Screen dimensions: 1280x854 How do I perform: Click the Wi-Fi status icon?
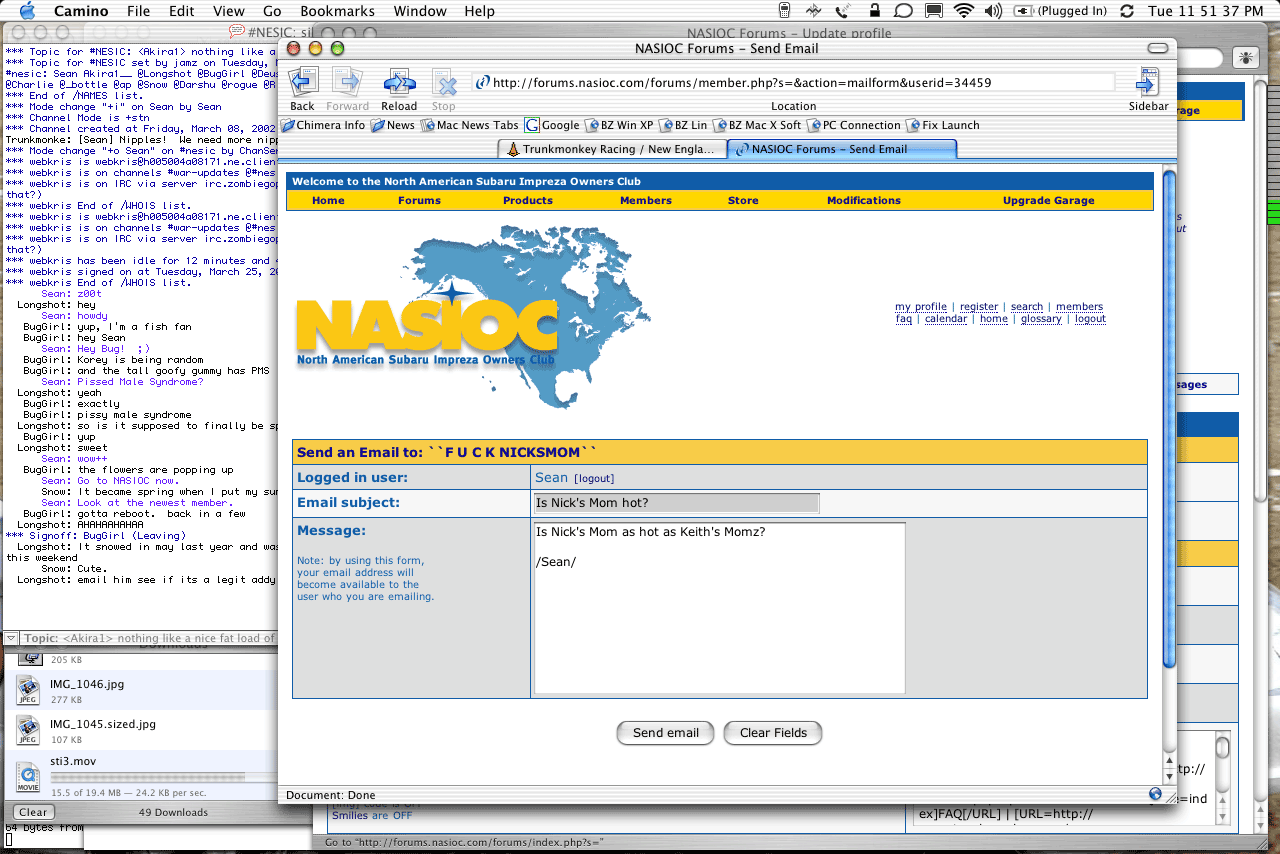pos(964,11)
